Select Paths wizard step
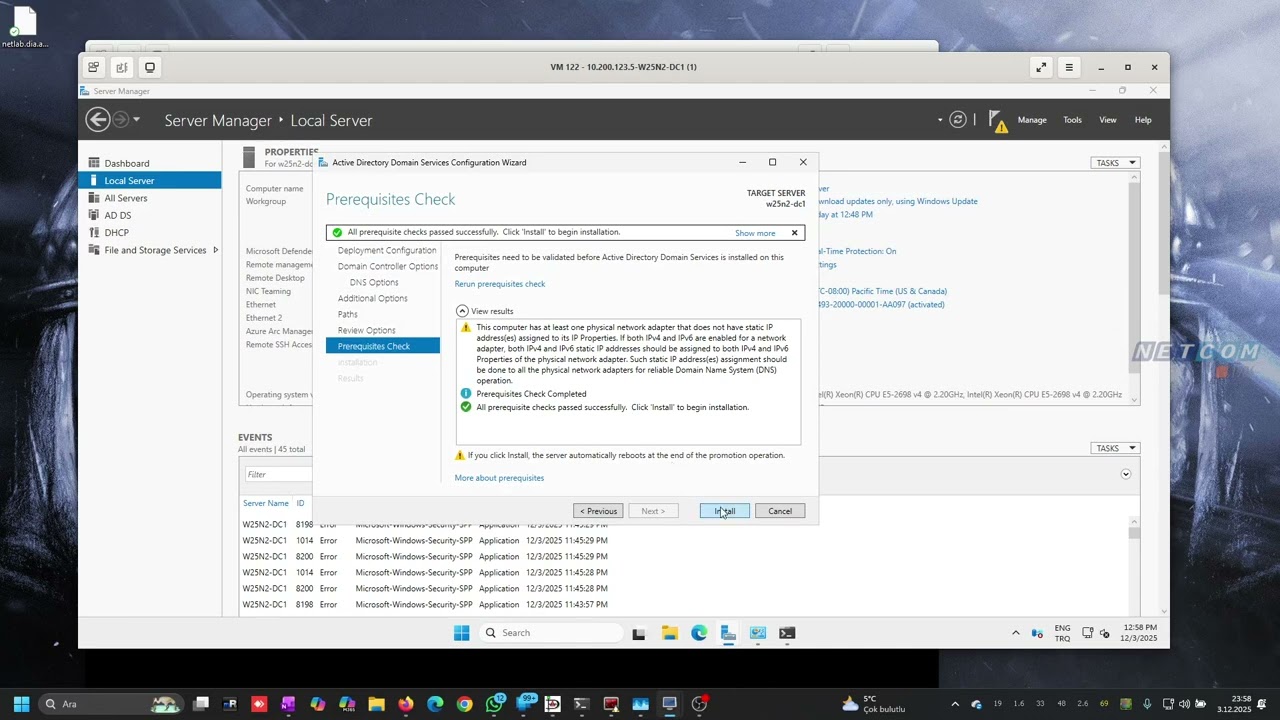 347,314
